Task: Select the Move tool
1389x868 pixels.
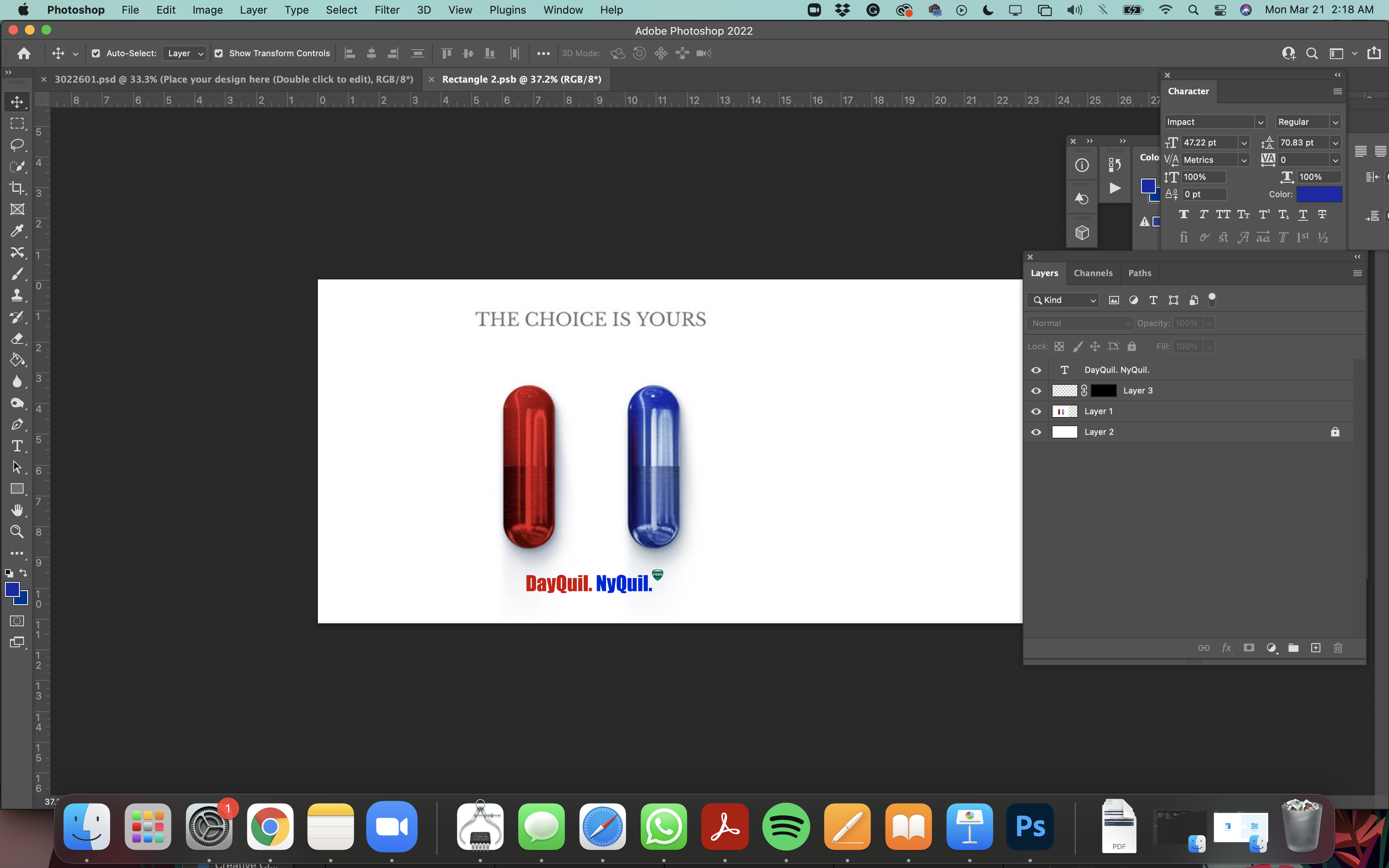Action: click(17, 102)
